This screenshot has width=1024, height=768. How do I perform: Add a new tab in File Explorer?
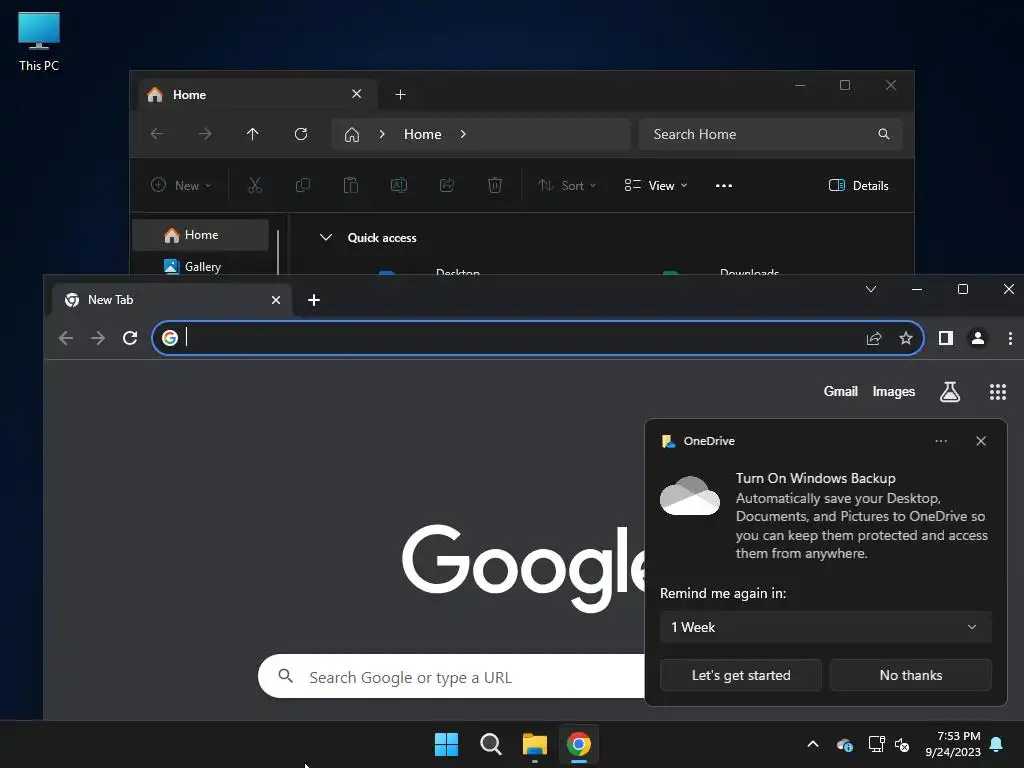[400, 95]
